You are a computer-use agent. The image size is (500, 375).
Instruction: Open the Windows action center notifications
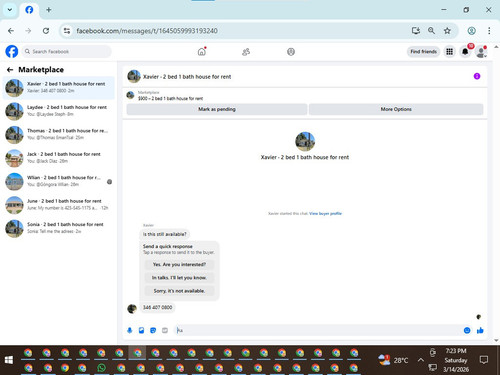[484, 360]
